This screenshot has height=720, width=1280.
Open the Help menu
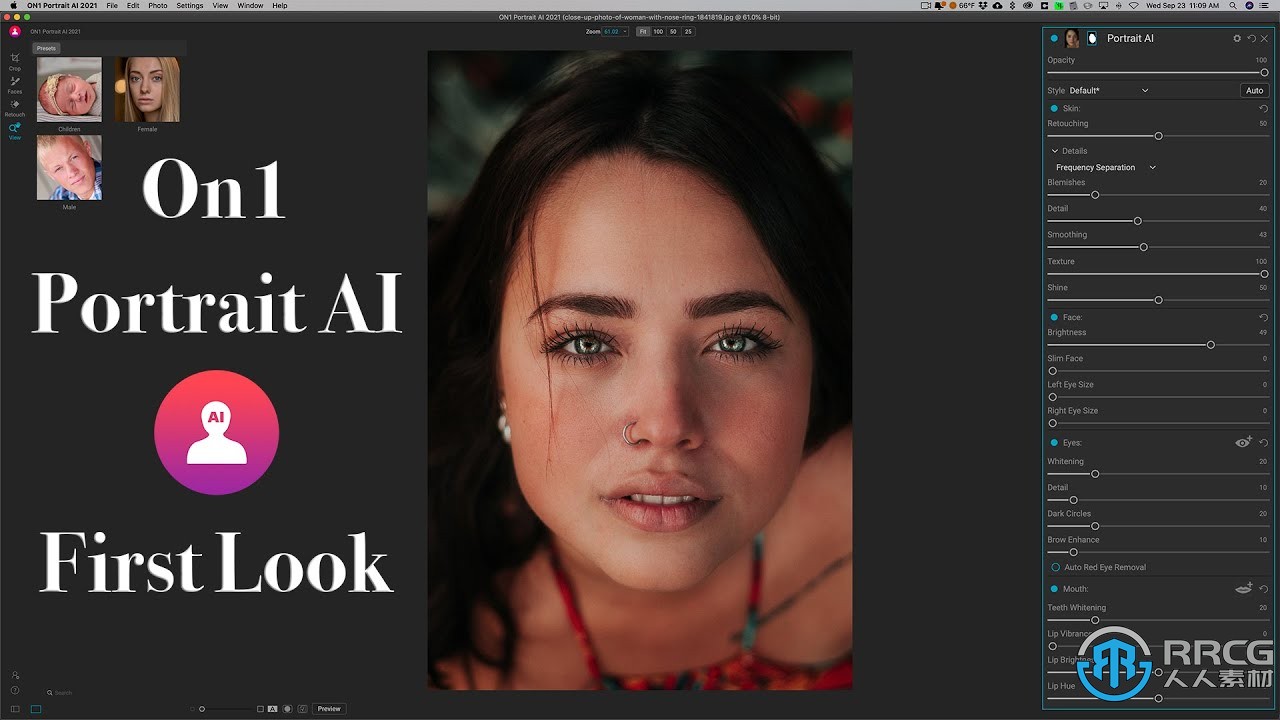pos(280,6)
